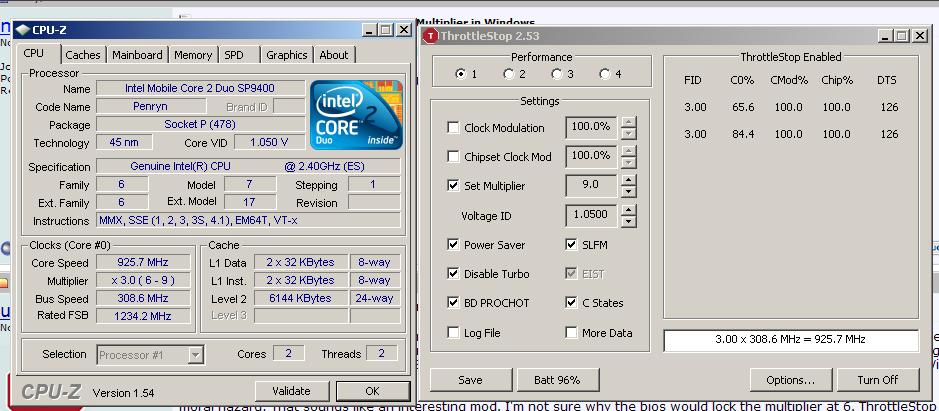Decrease Chipset Clock Mod with down arrow

[x=628, y=162]
